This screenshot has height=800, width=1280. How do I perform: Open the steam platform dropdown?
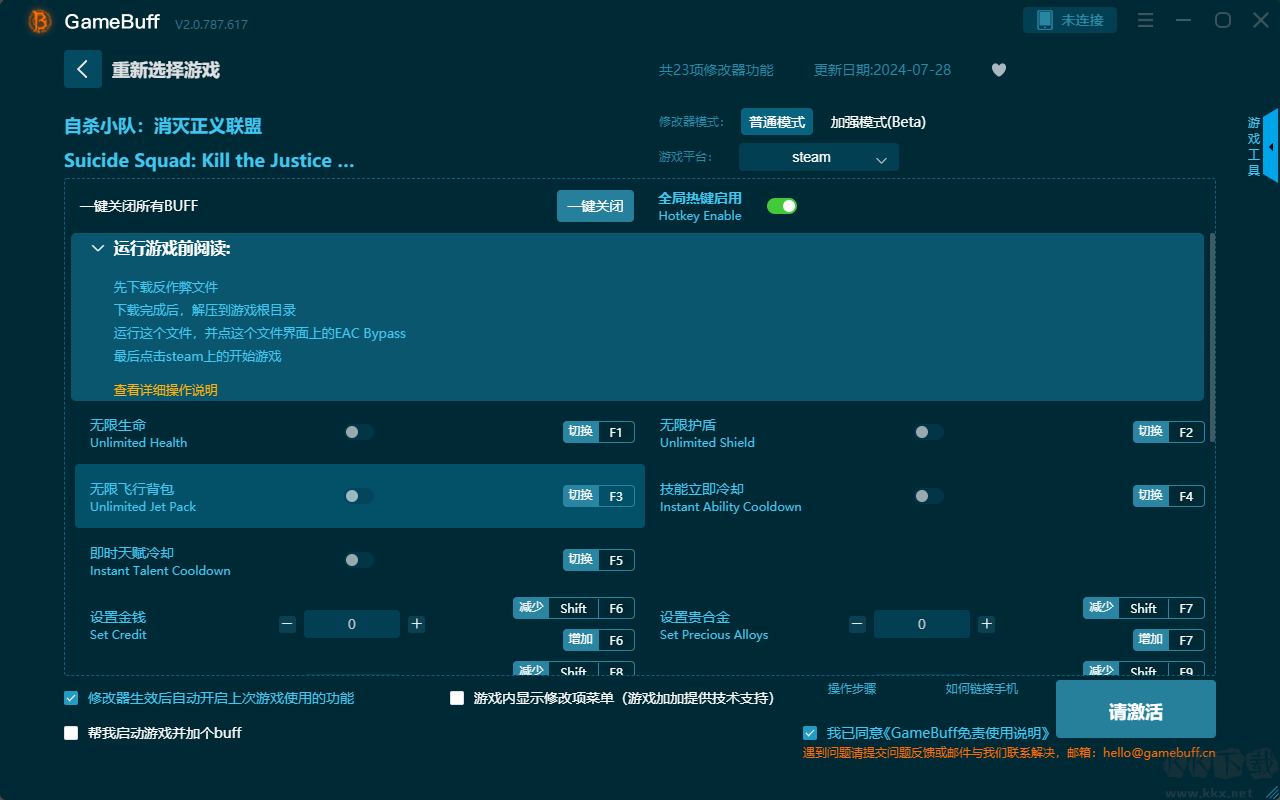click(819, 157)
